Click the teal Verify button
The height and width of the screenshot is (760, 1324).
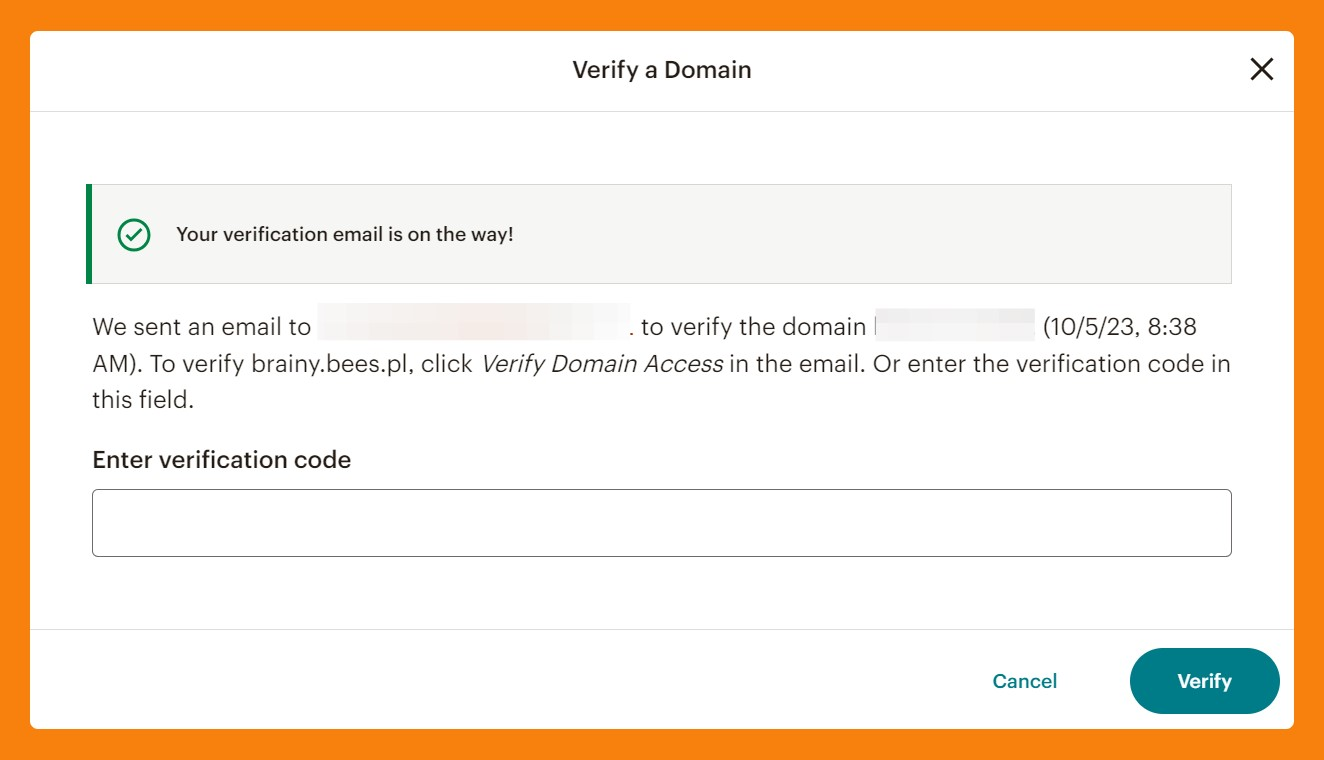[x=1204, y=681]
